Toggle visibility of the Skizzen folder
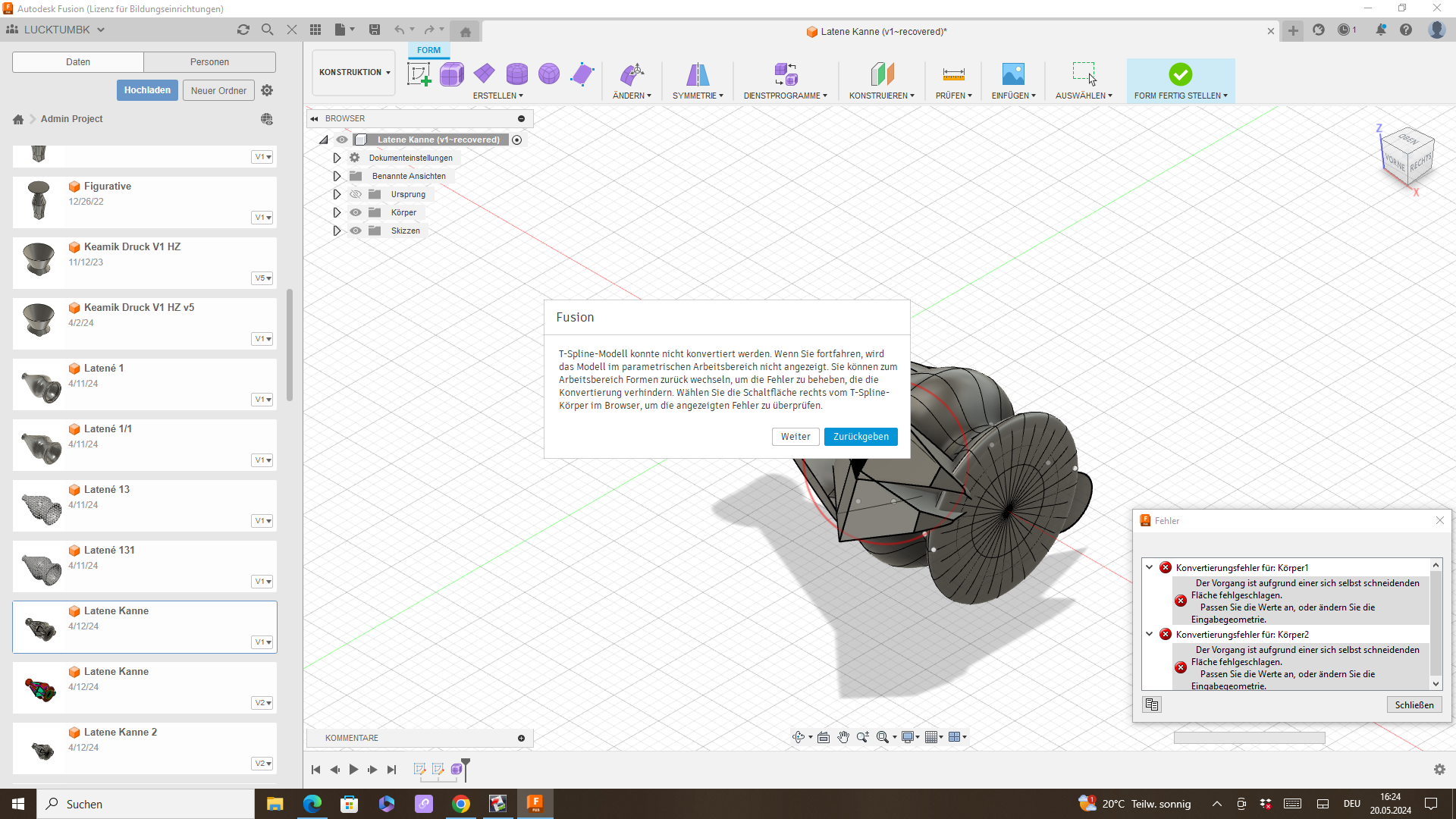Image resolution: width=1456 pixels, height=819 pixels. point(356,231)
